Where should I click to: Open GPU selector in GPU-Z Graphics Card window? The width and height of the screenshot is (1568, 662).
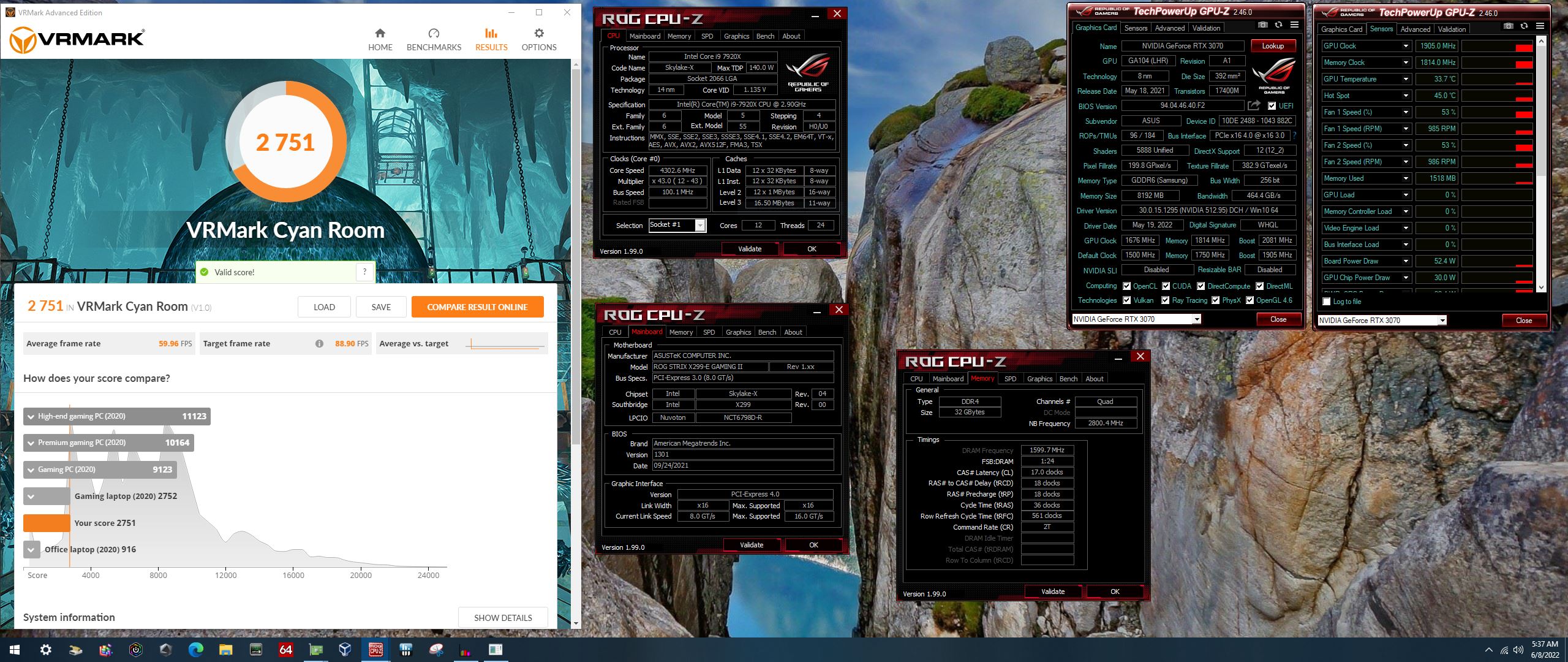coord(1136,319)
